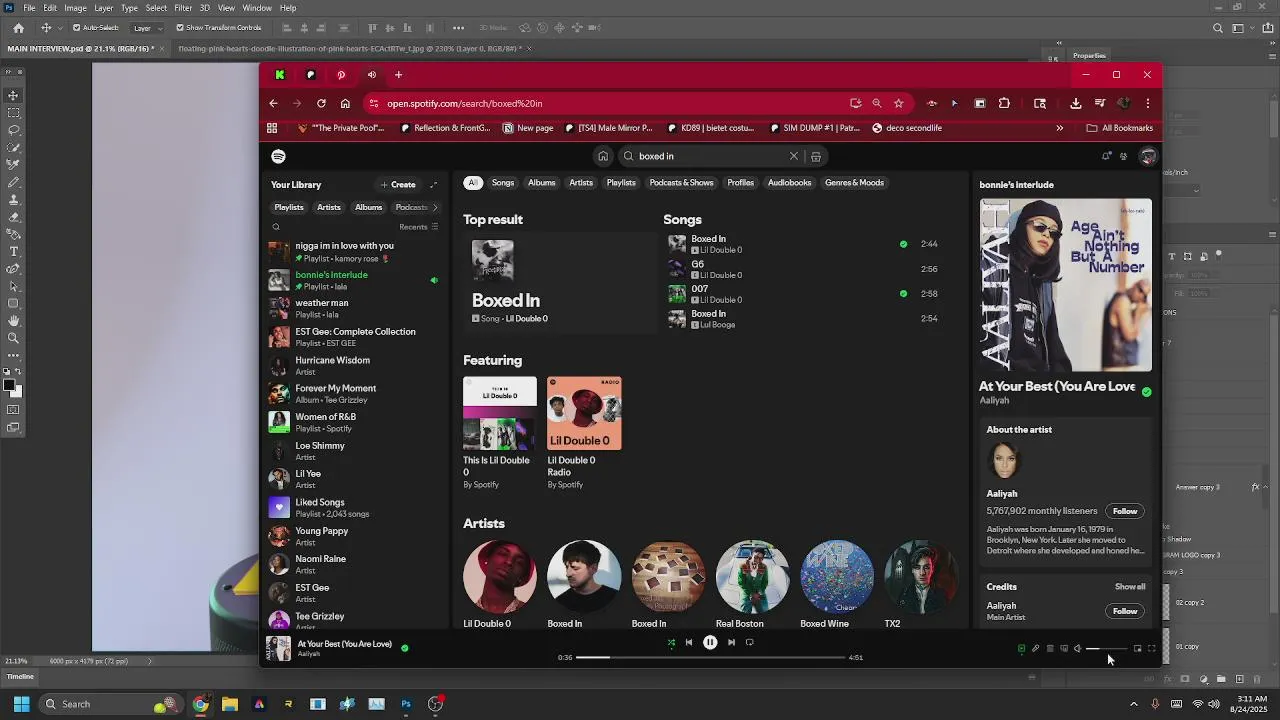Select Albums filter tab in search results
Image resolution: width=1280 pixels, height=720 pixels.
pos(542,183)
